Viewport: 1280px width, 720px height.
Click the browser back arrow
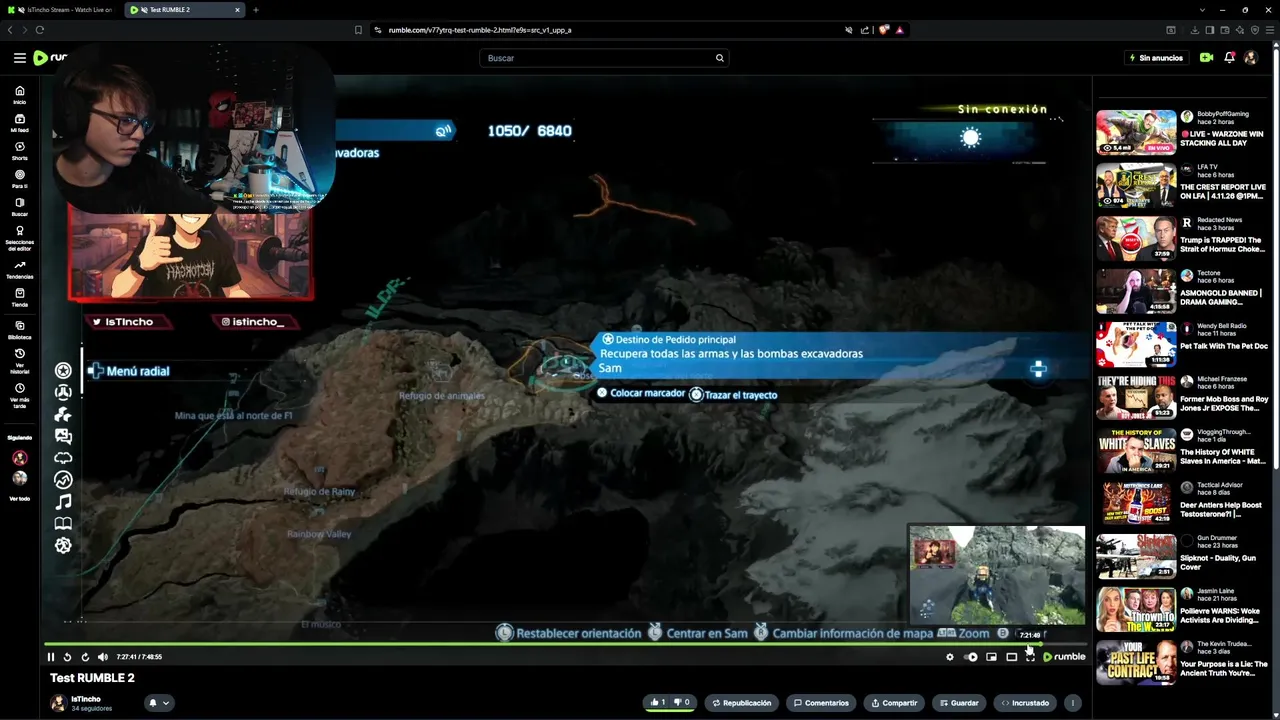(x=10, y=30)
